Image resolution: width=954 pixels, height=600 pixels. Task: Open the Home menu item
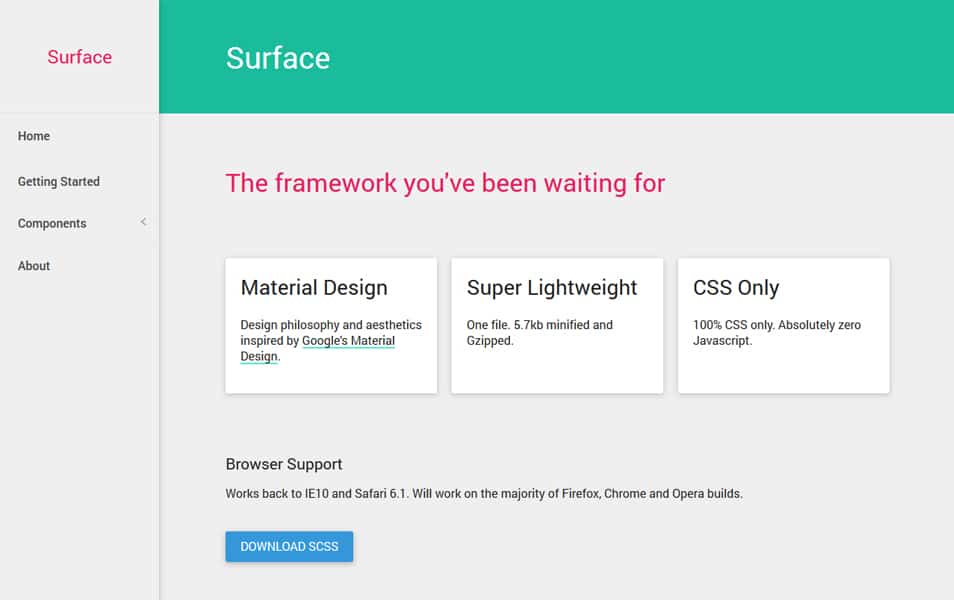[x=33, y=136]
